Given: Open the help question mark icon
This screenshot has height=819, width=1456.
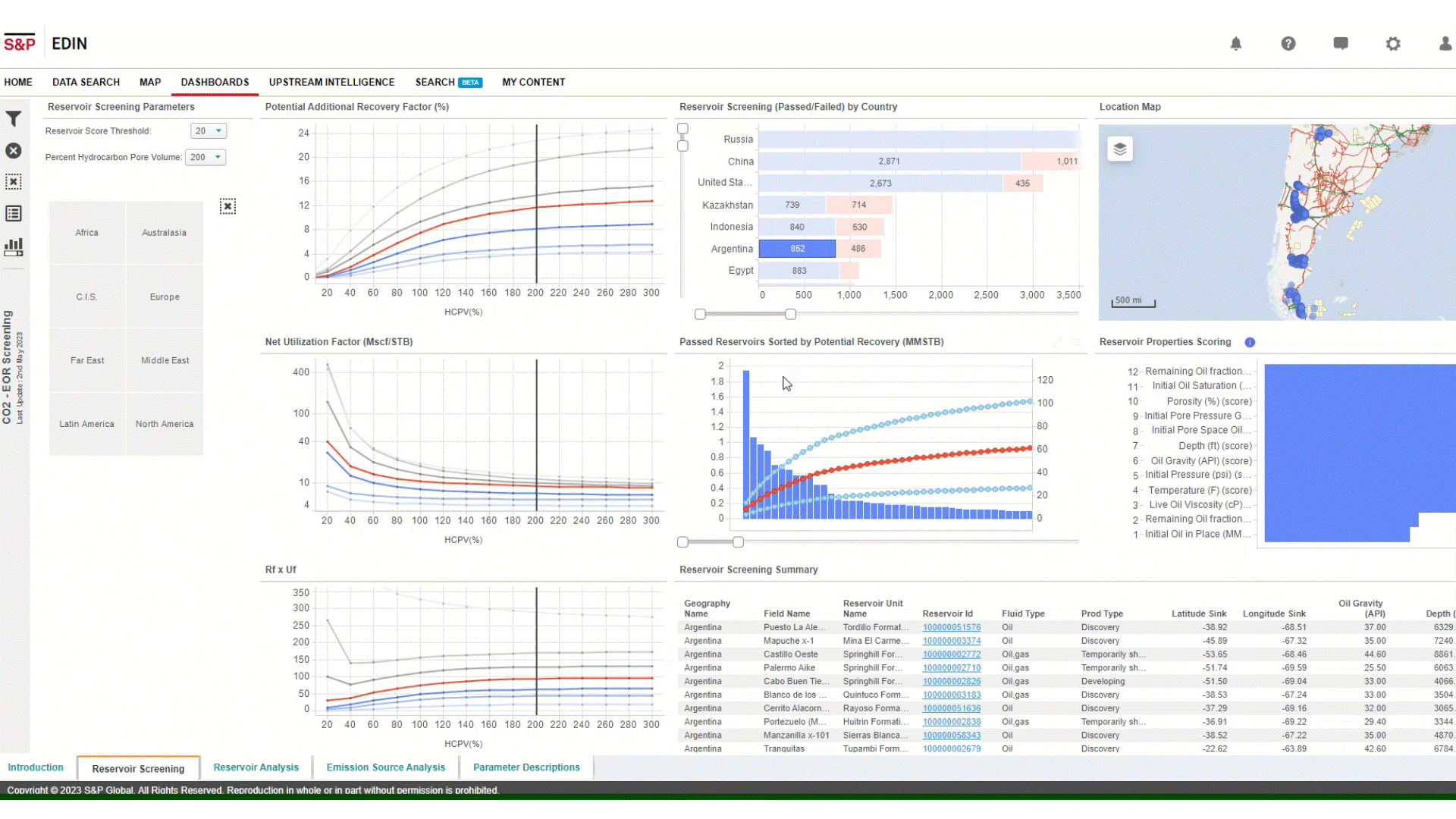Looking at the screenshot, I should (x=1288, y=44).
